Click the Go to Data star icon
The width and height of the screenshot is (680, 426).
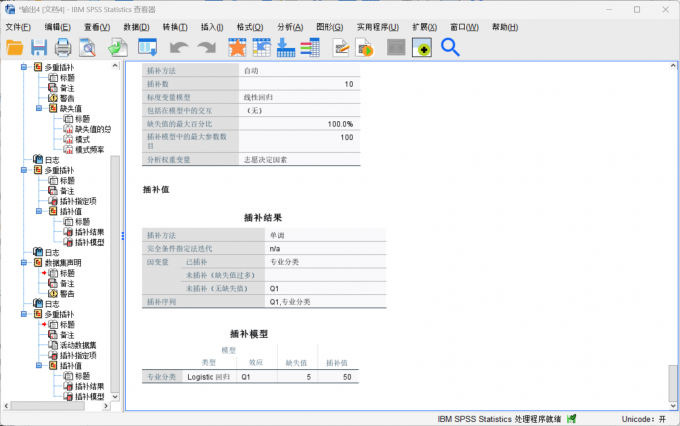237,47
